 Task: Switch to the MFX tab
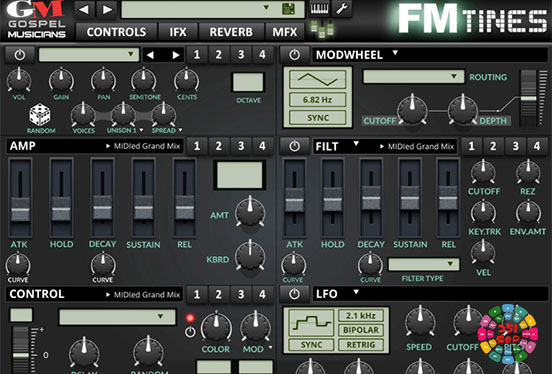pos(285,32)
